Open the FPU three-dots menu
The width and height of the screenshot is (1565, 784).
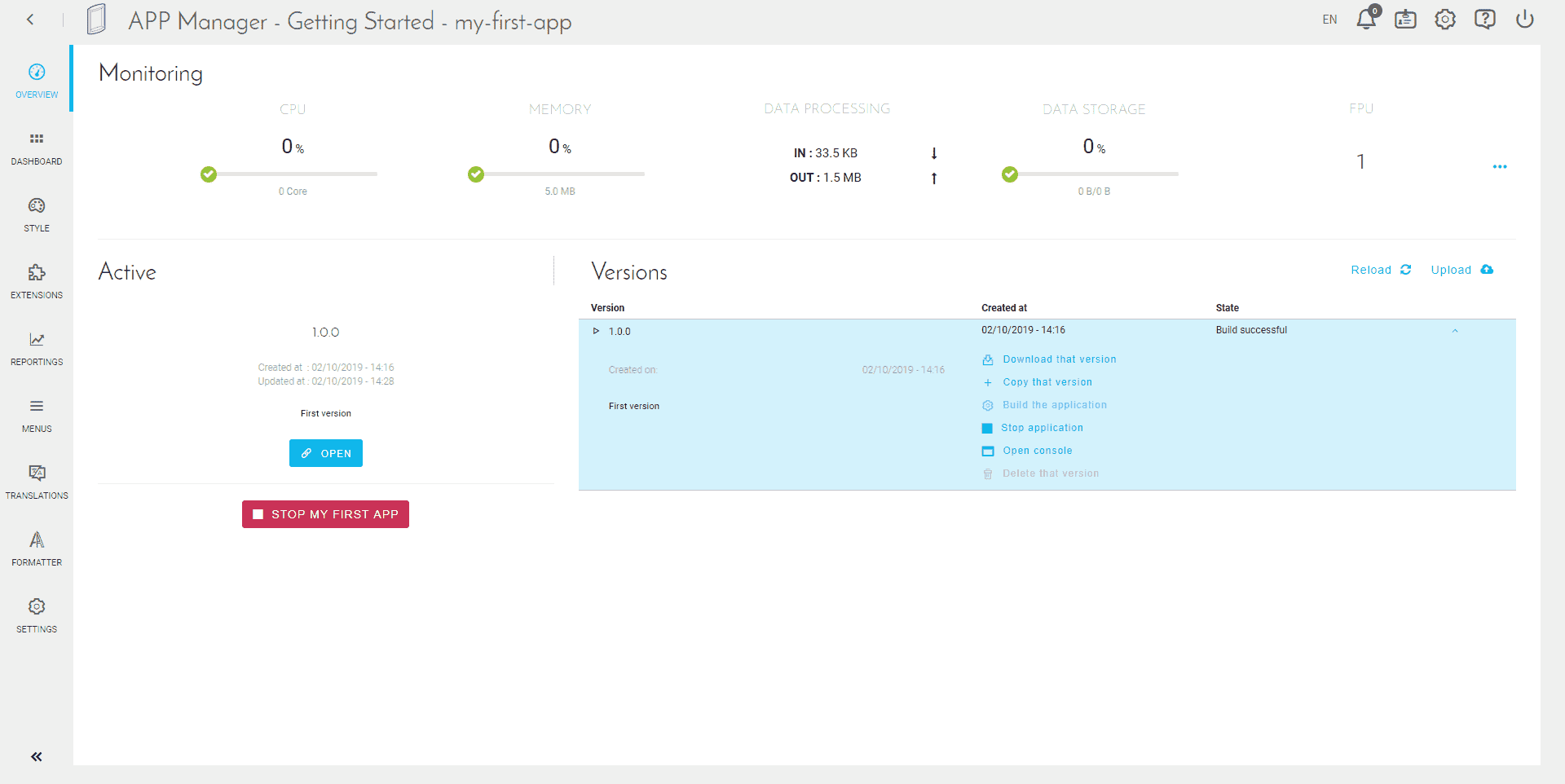pos(1500,166)
